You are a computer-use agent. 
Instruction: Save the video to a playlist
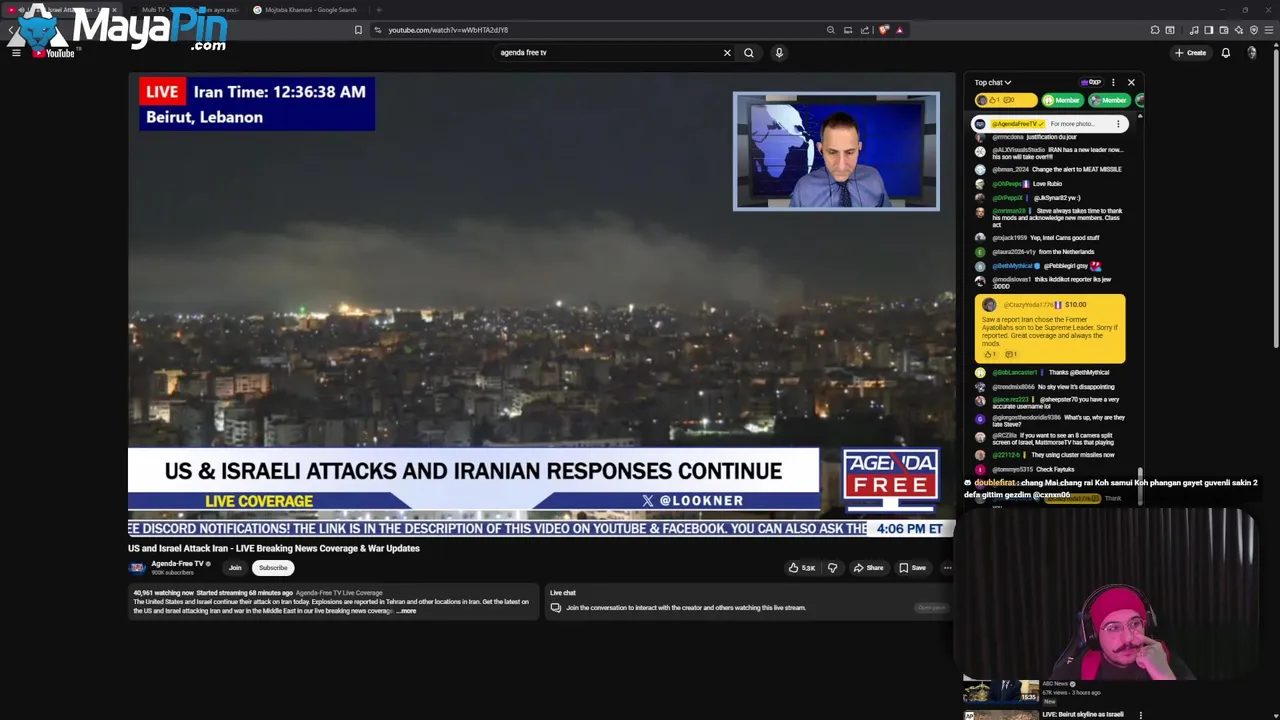pos(912,568)
